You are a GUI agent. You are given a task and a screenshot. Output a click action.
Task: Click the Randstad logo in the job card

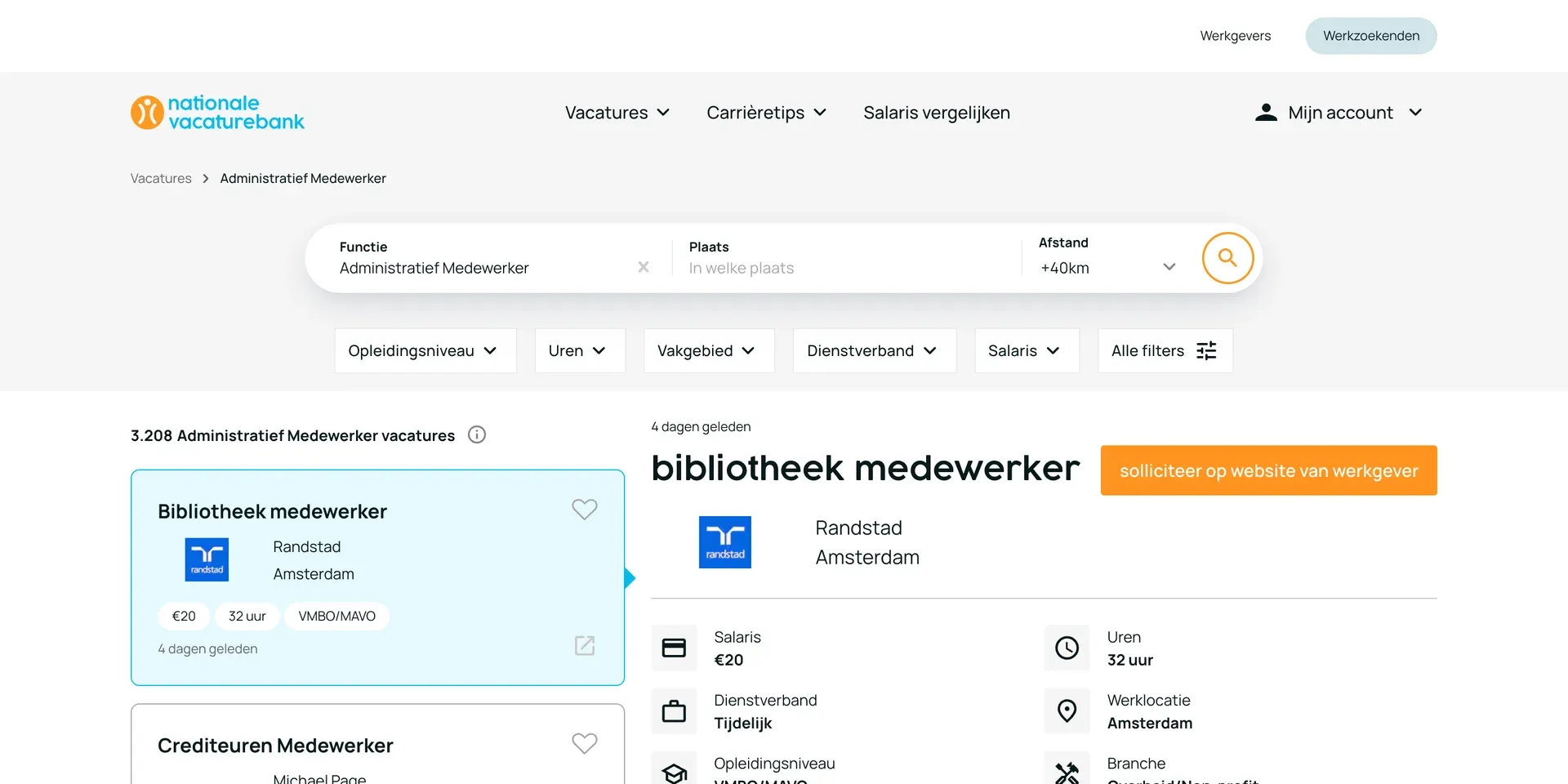click(207, 559)
